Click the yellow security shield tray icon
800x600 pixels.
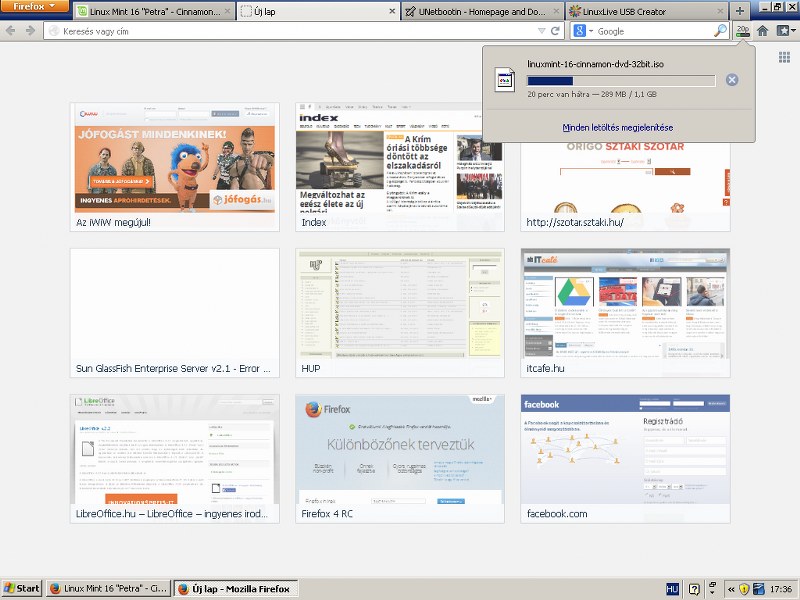coord(744,589)
